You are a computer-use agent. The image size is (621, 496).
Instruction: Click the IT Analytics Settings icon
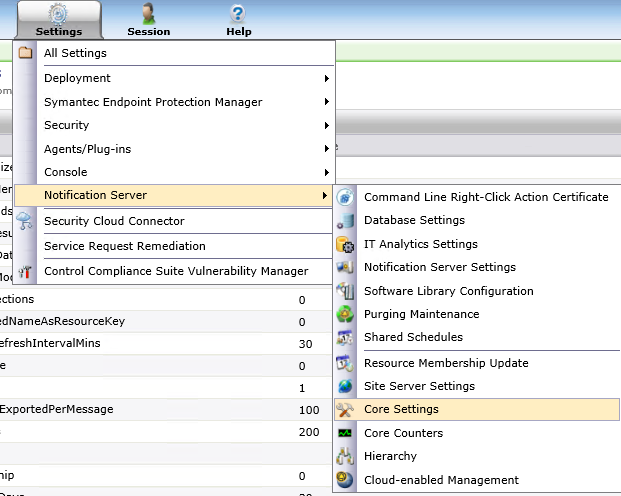tap(345, 244)
